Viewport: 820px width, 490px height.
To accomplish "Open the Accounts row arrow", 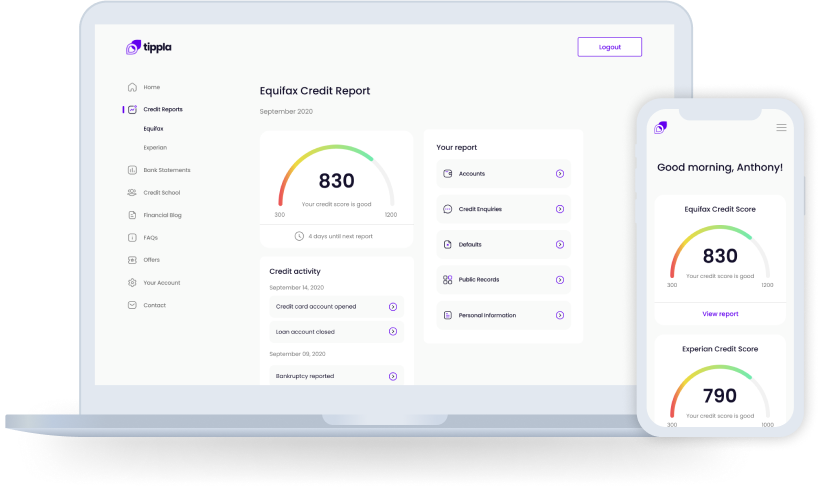I will point(560,174).
